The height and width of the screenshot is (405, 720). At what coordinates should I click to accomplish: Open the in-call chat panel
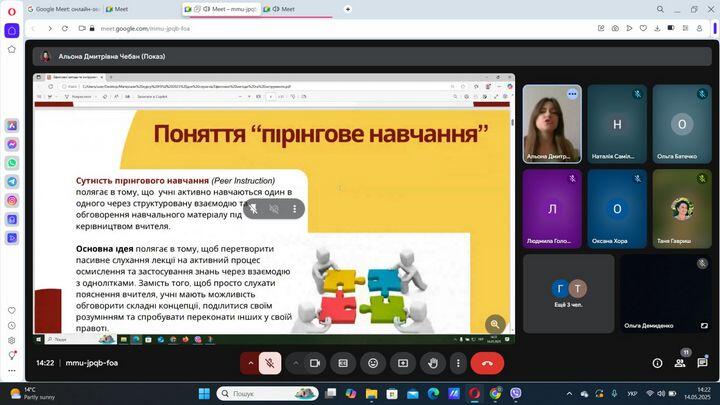702,363
